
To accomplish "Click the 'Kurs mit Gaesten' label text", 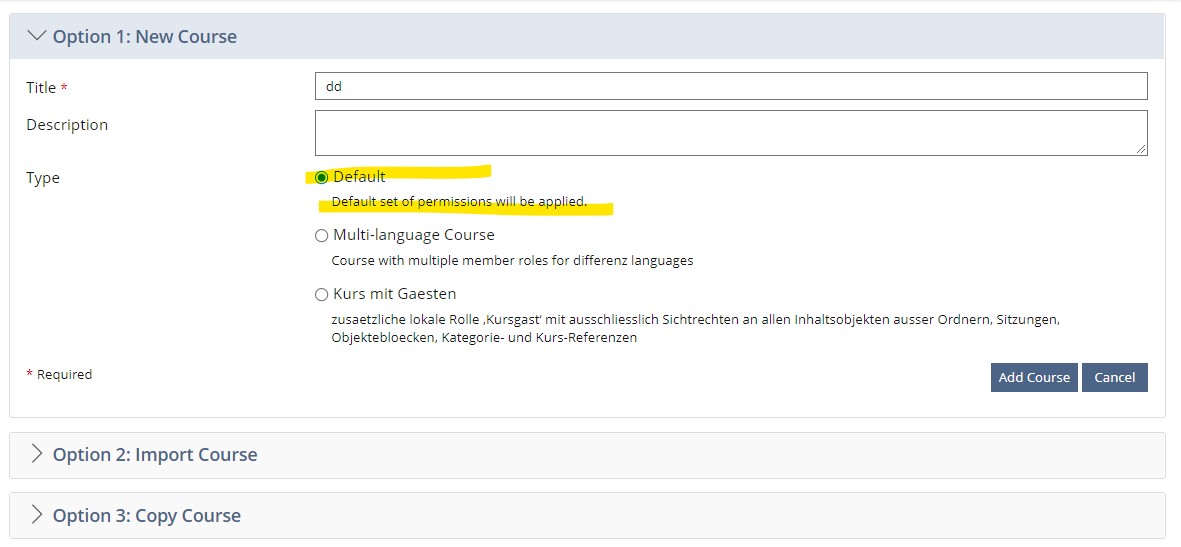I will pos(394,294).
